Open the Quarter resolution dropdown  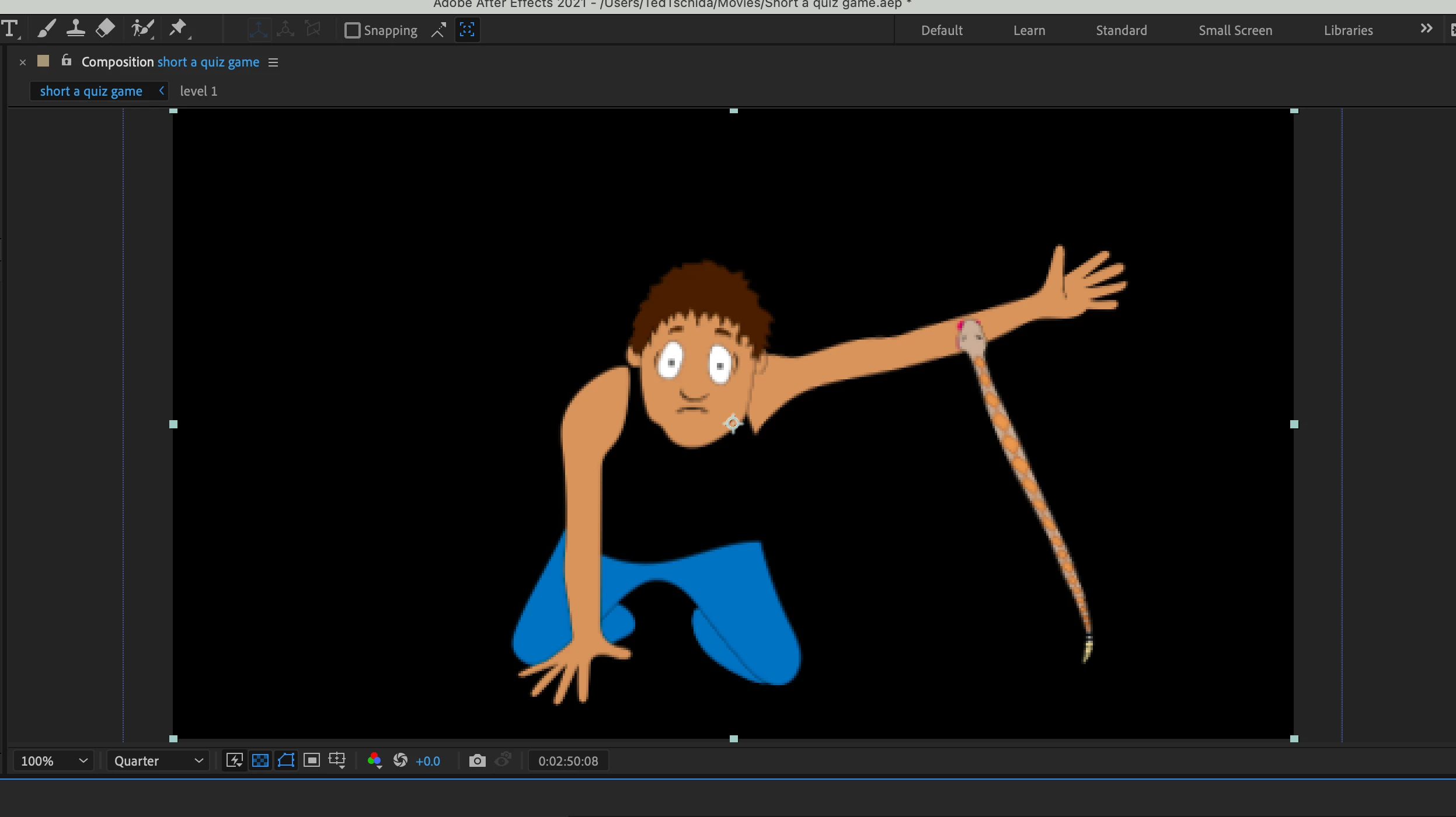tap(158, 761)
